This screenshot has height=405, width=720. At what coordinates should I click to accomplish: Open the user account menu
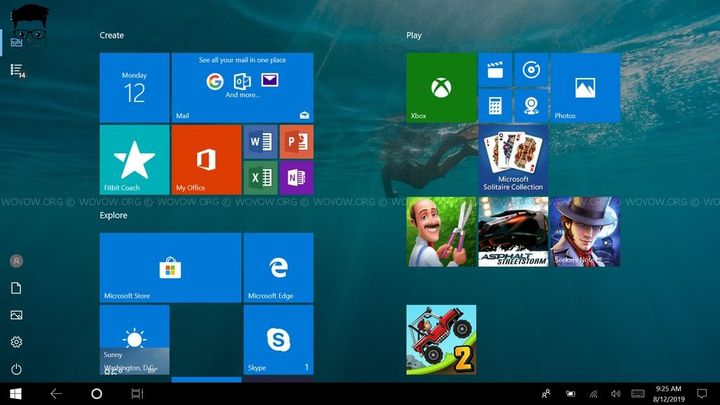tap(16, 261)
